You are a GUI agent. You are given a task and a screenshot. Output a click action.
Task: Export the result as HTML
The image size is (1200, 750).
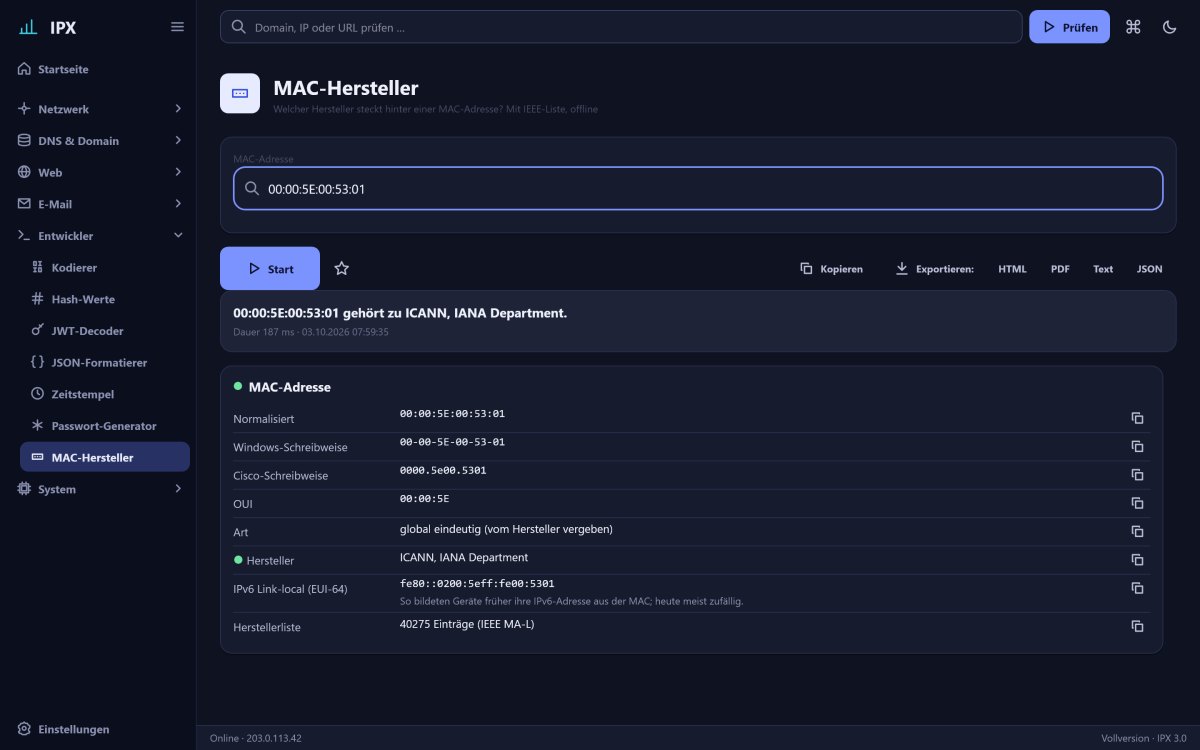1012,269
